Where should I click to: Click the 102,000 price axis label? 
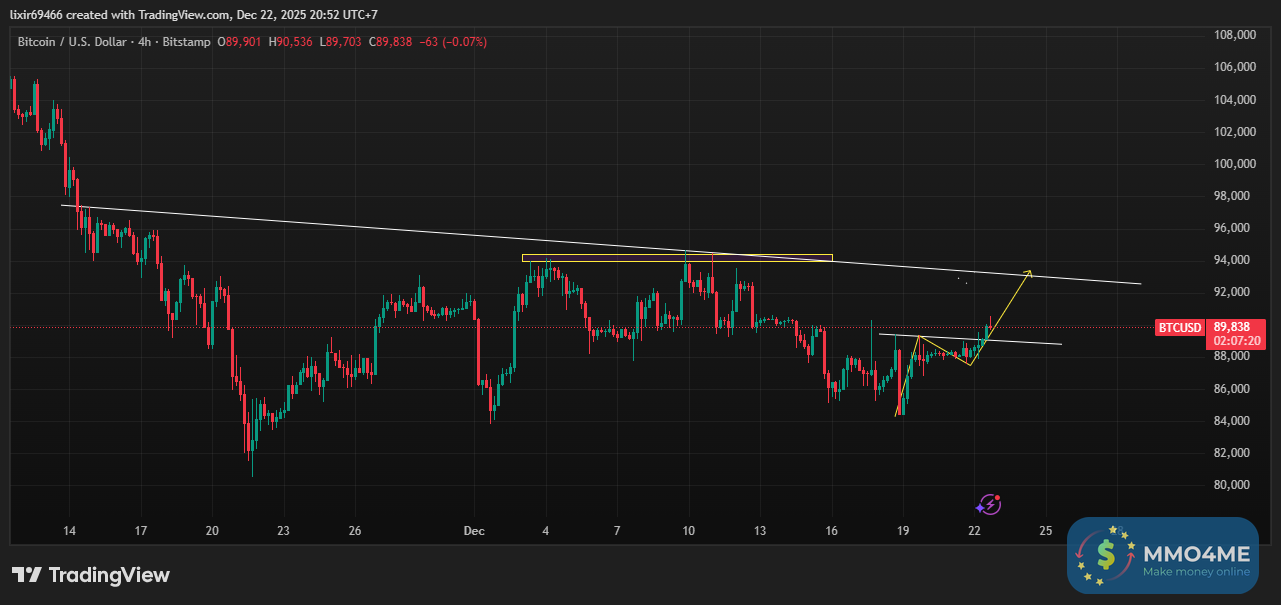click(x=1234, y=132)
